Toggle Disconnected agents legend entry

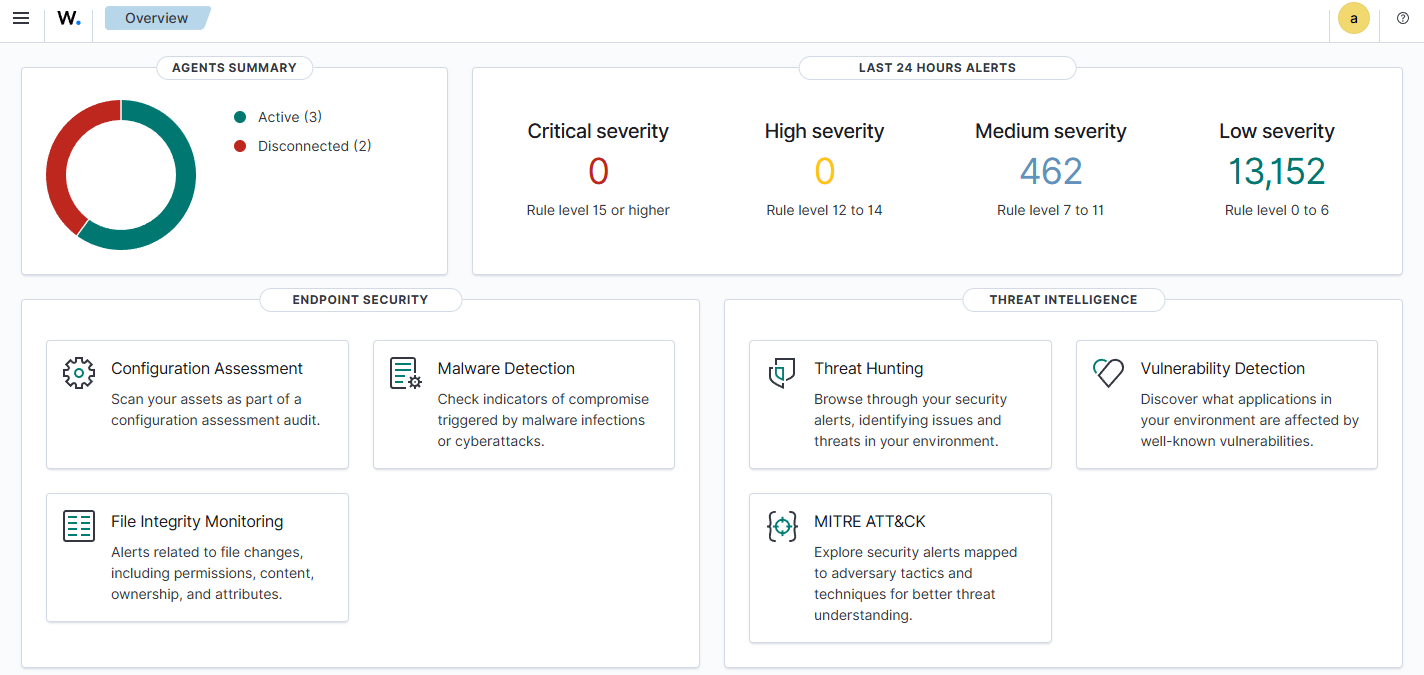(313, 146)
